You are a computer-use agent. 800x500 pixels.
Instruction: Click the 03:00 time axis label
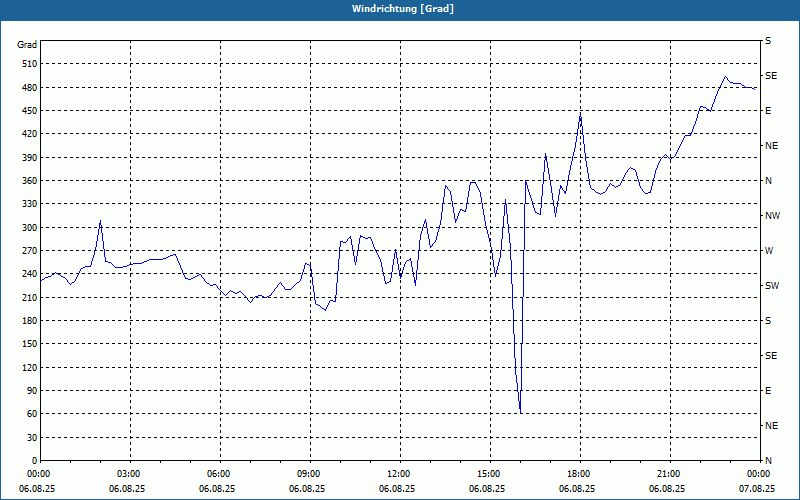(x=131, y=474)
